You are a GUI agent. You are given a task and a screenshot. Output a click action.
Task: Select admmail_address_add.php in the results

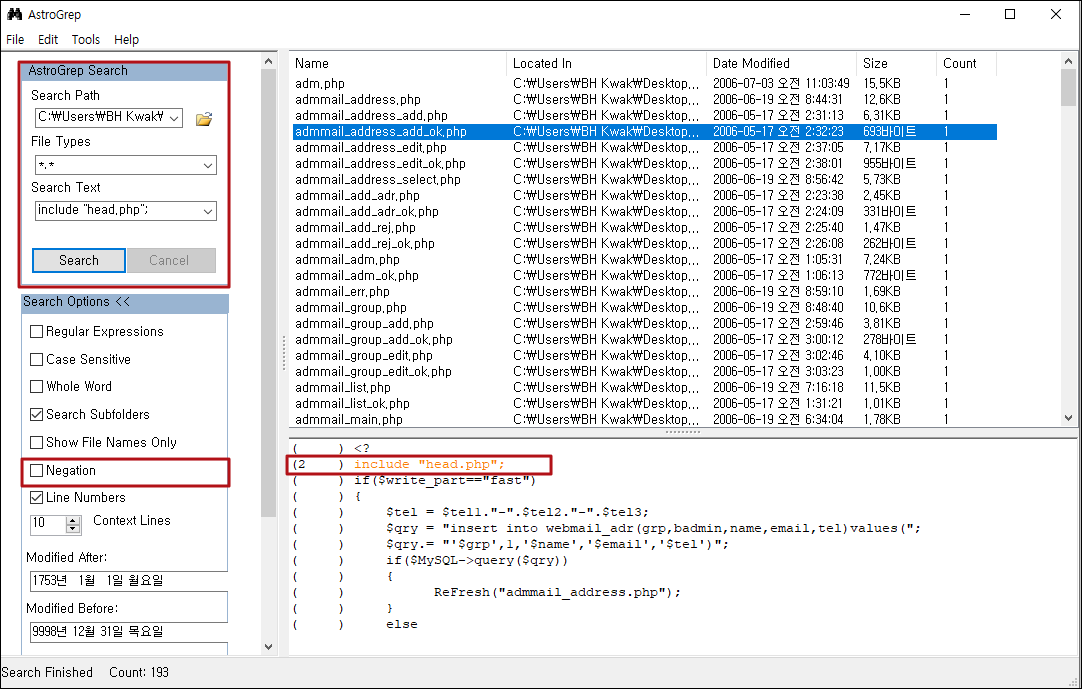coord(645,115)
